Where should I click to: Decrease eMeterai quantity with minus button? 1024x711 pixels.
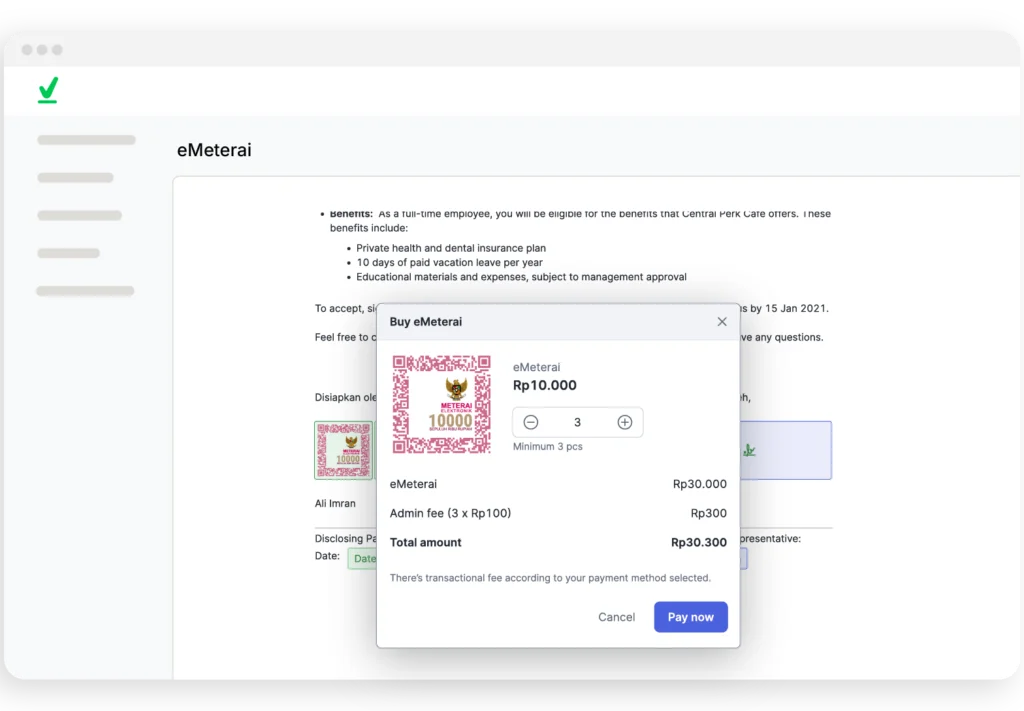coord(531,423)
